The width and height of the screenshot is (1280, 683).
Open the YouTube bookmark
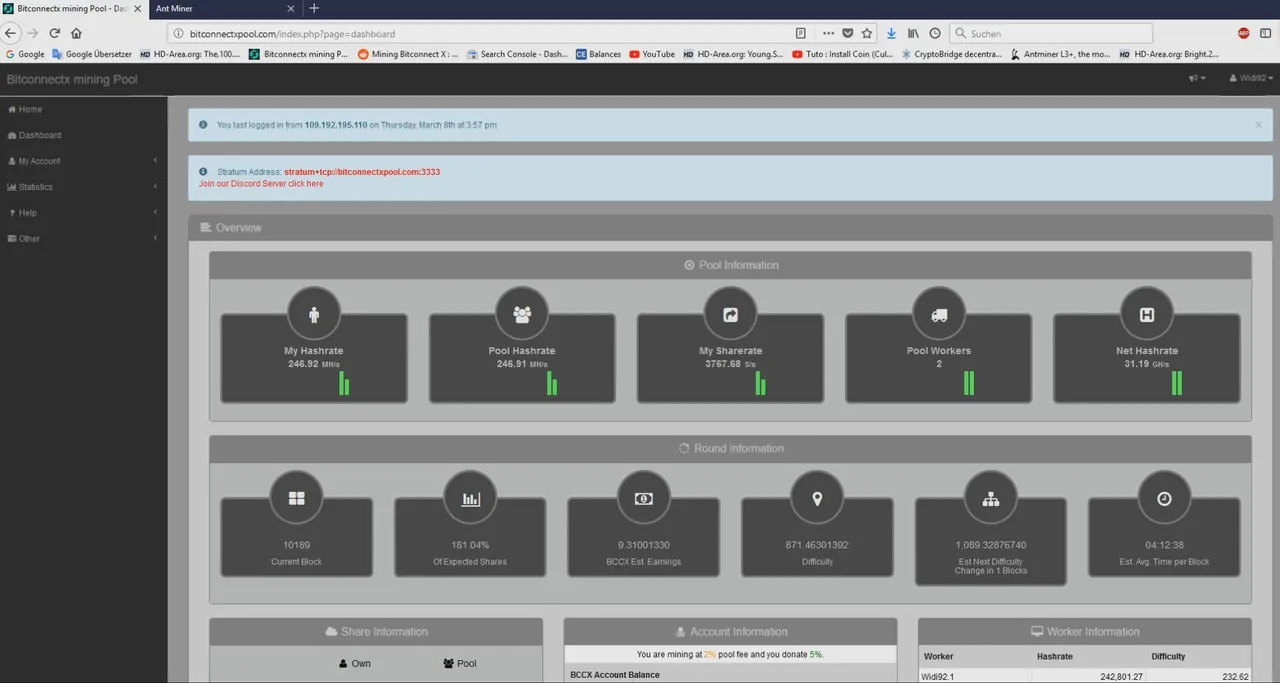[x=651, y=54]
